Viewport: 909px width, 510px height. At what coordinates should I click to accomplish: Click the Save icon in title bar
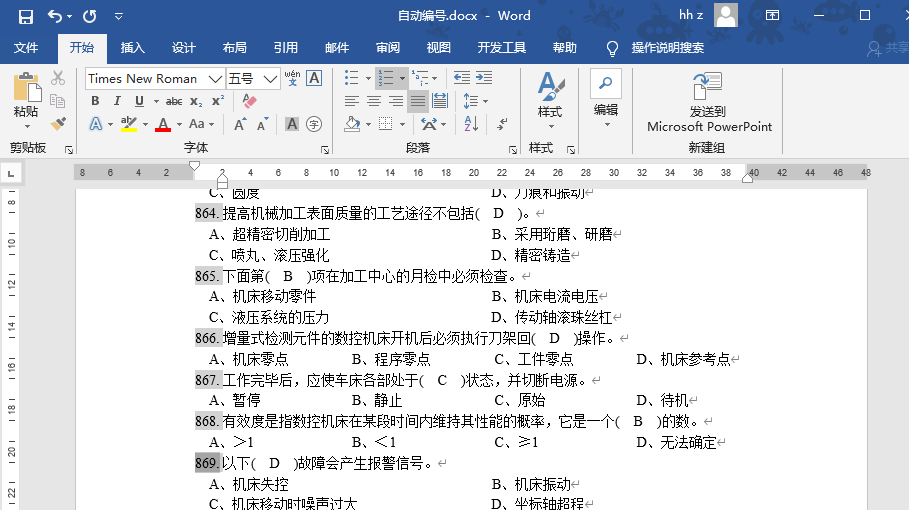click(x=26, y=16)
